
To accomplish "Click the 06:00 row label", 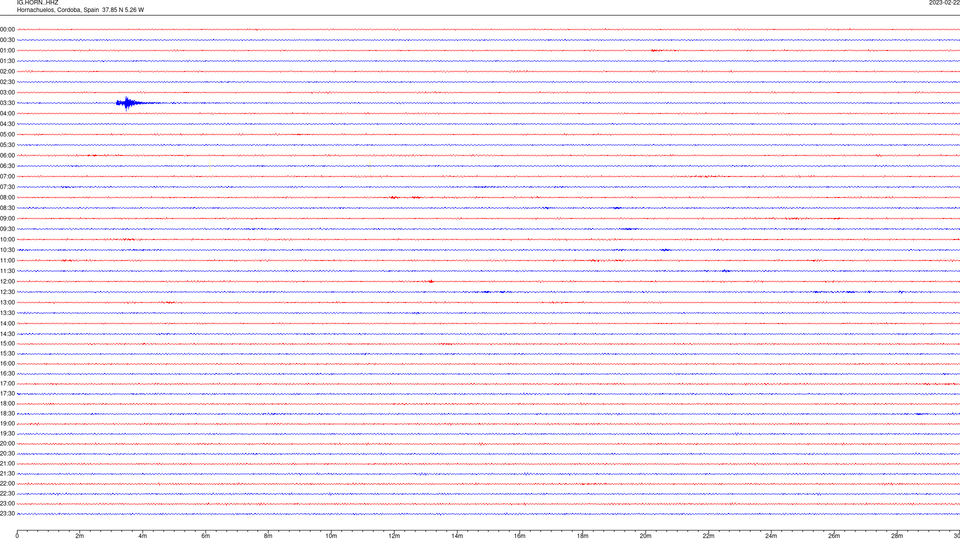I will (7, 156).
